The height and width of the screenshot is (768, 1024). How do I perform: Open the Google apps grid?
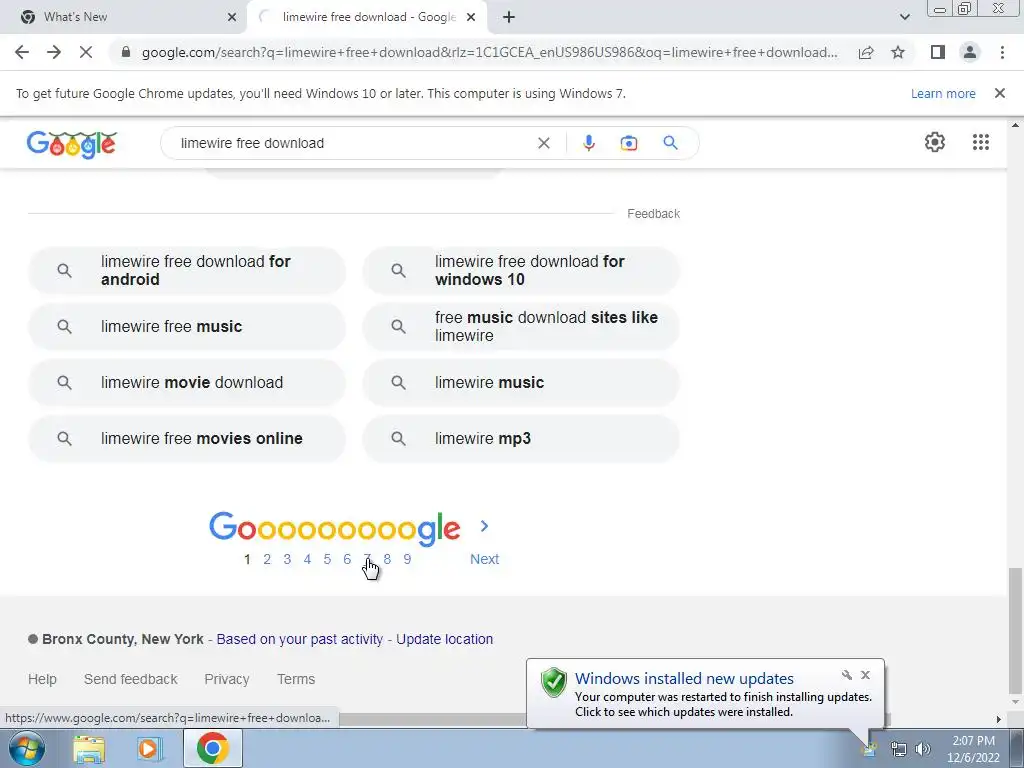[x=980, y=142]
